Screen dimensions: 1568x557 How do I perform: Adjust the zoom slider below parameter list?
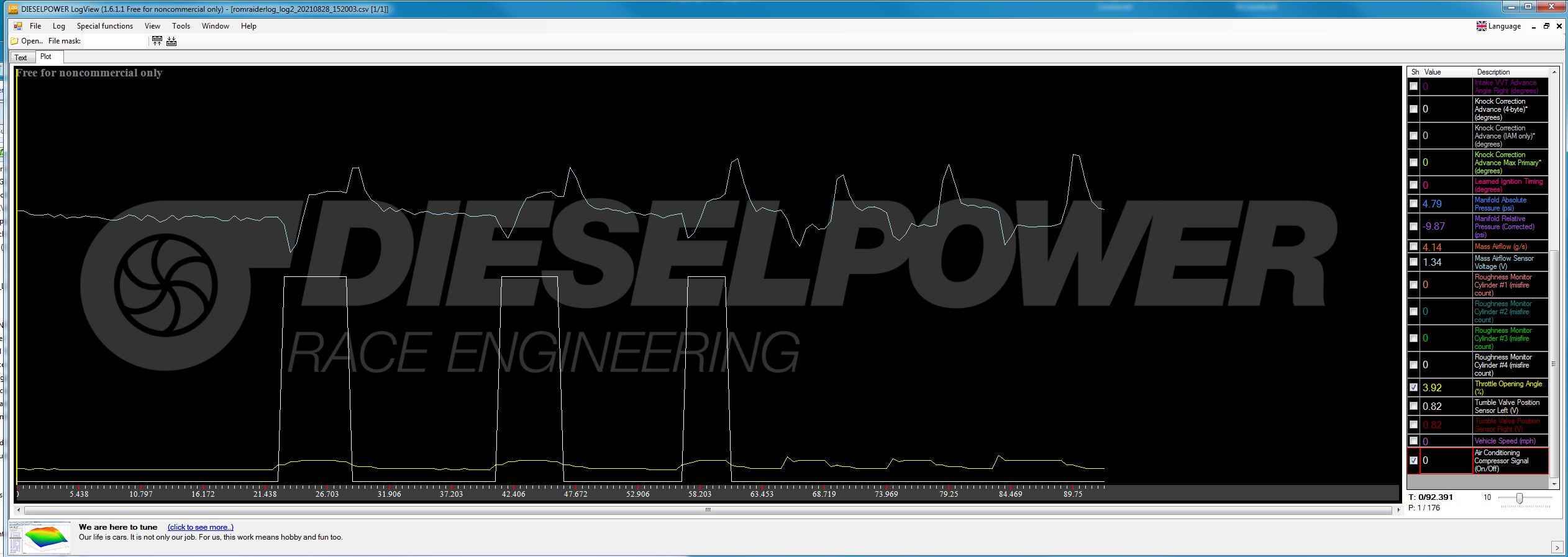click(x=1519, y=498)
